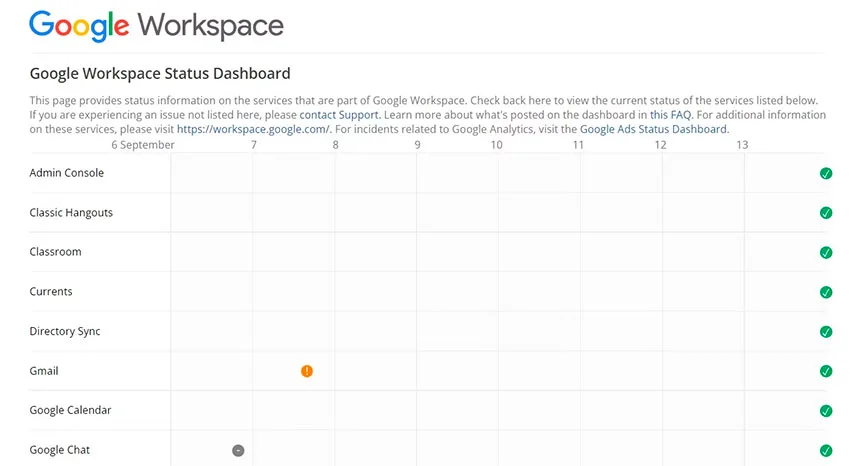Click the green Google Calendar status checkmark
The height and width of the screenshot is (466, 850).
point(826,411)
